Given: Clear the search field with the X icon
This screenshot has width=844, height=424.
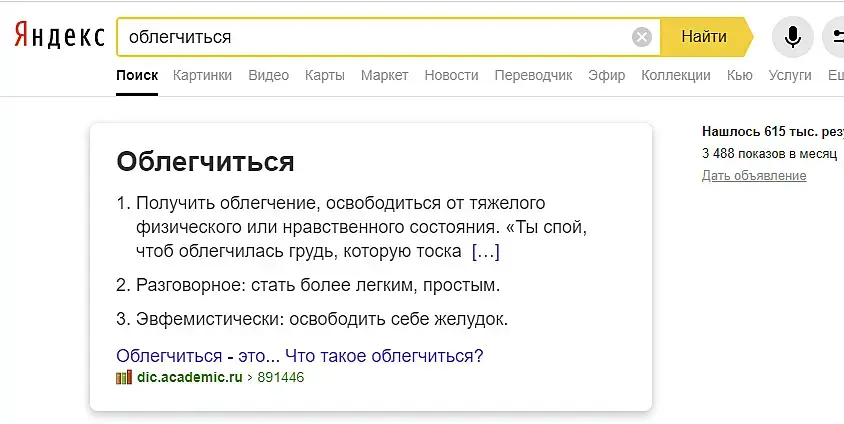Looking at the screenshot, I should coord(642,38).
